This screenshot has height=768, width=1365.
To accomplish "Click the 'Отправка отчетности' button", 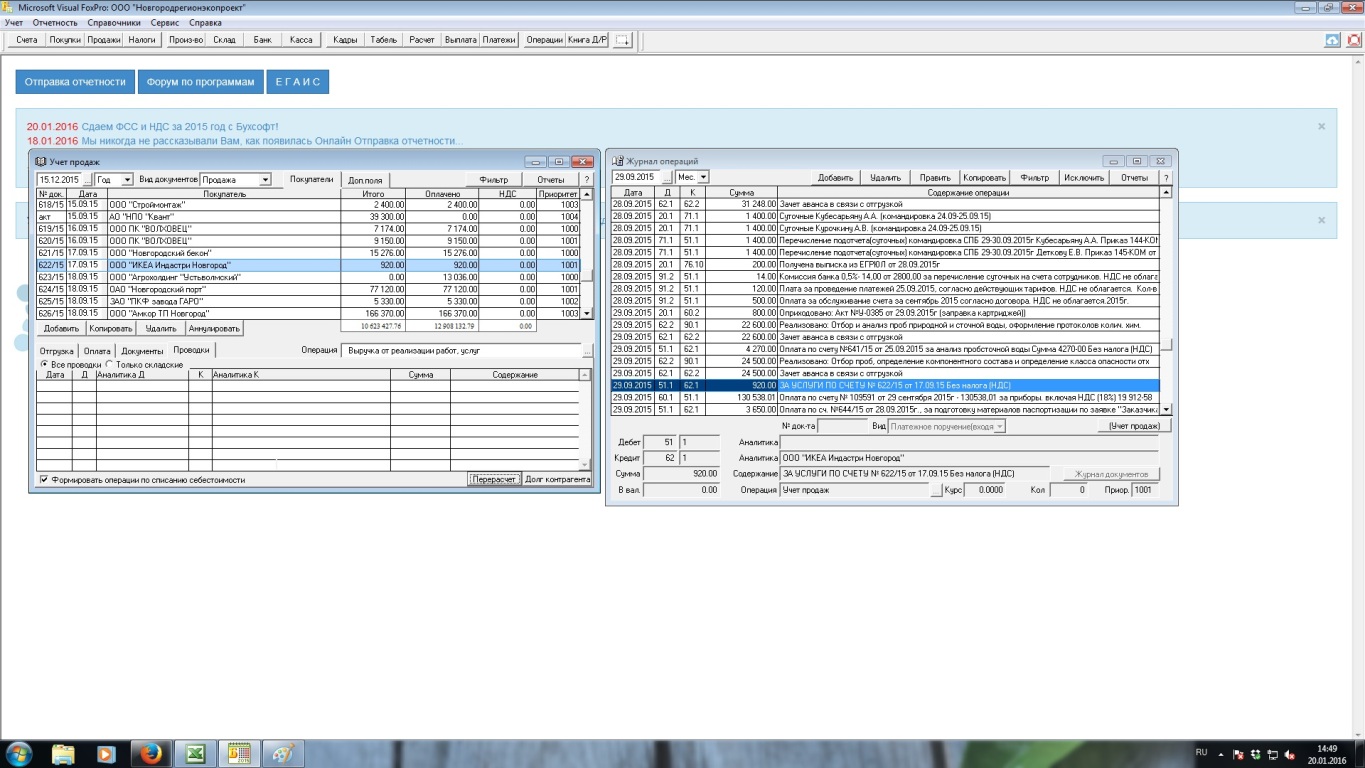I will [x=75, y=82].
